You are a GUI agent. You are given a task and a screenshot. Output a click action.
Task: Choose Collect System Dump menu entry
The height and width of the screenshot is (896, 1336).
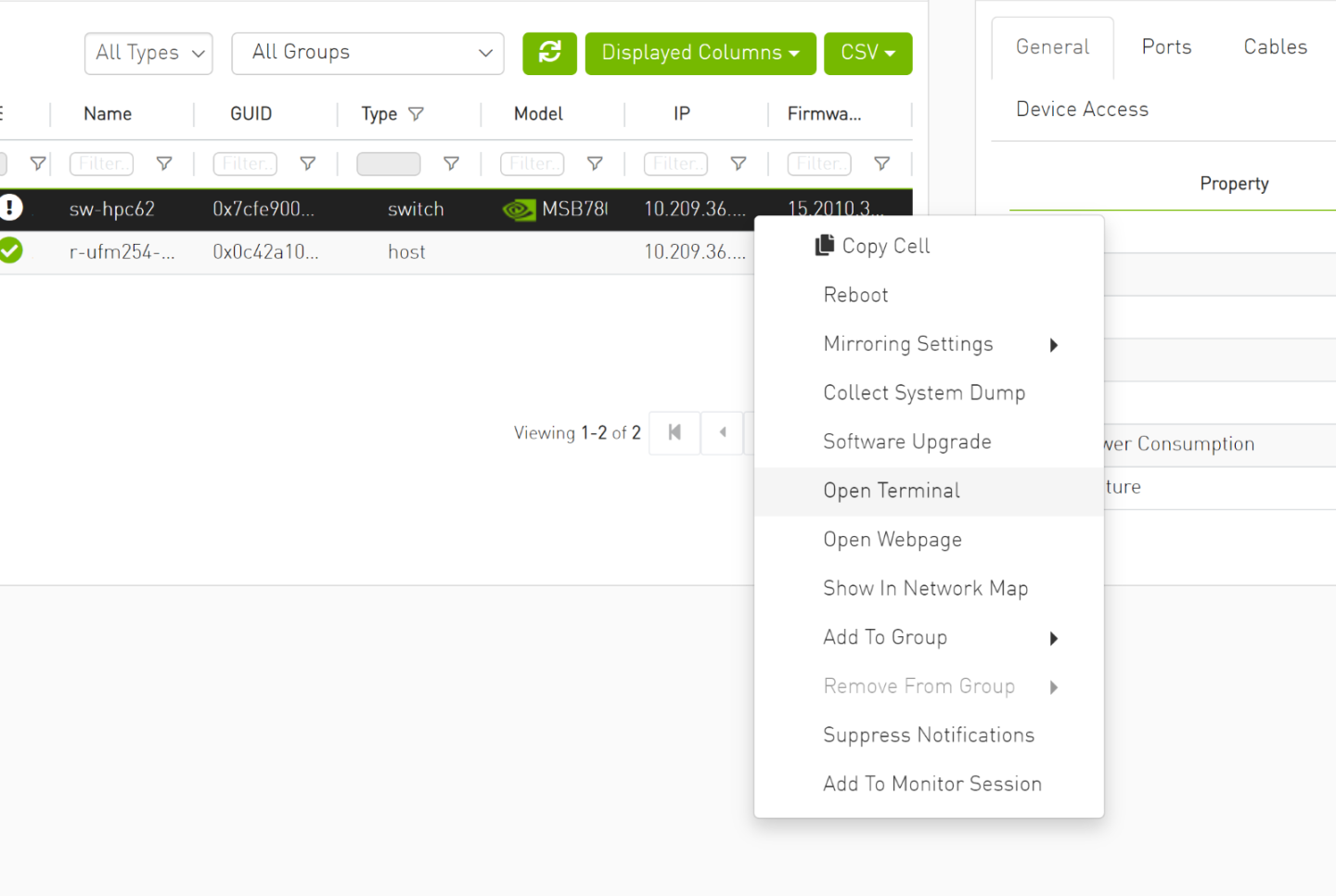pos(924,393)
